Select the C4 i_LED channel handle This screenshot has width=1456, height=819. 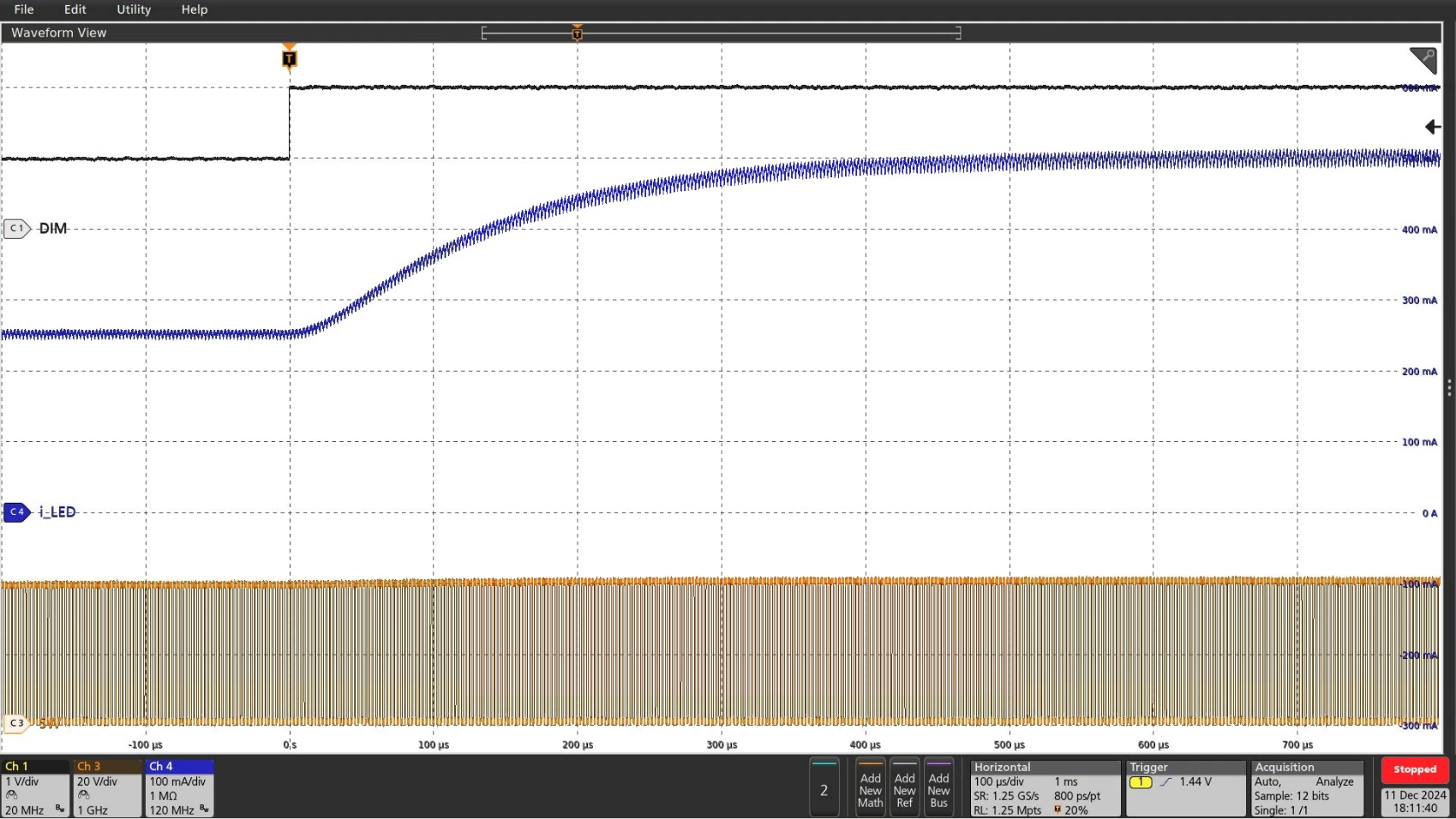click(17, 512)
